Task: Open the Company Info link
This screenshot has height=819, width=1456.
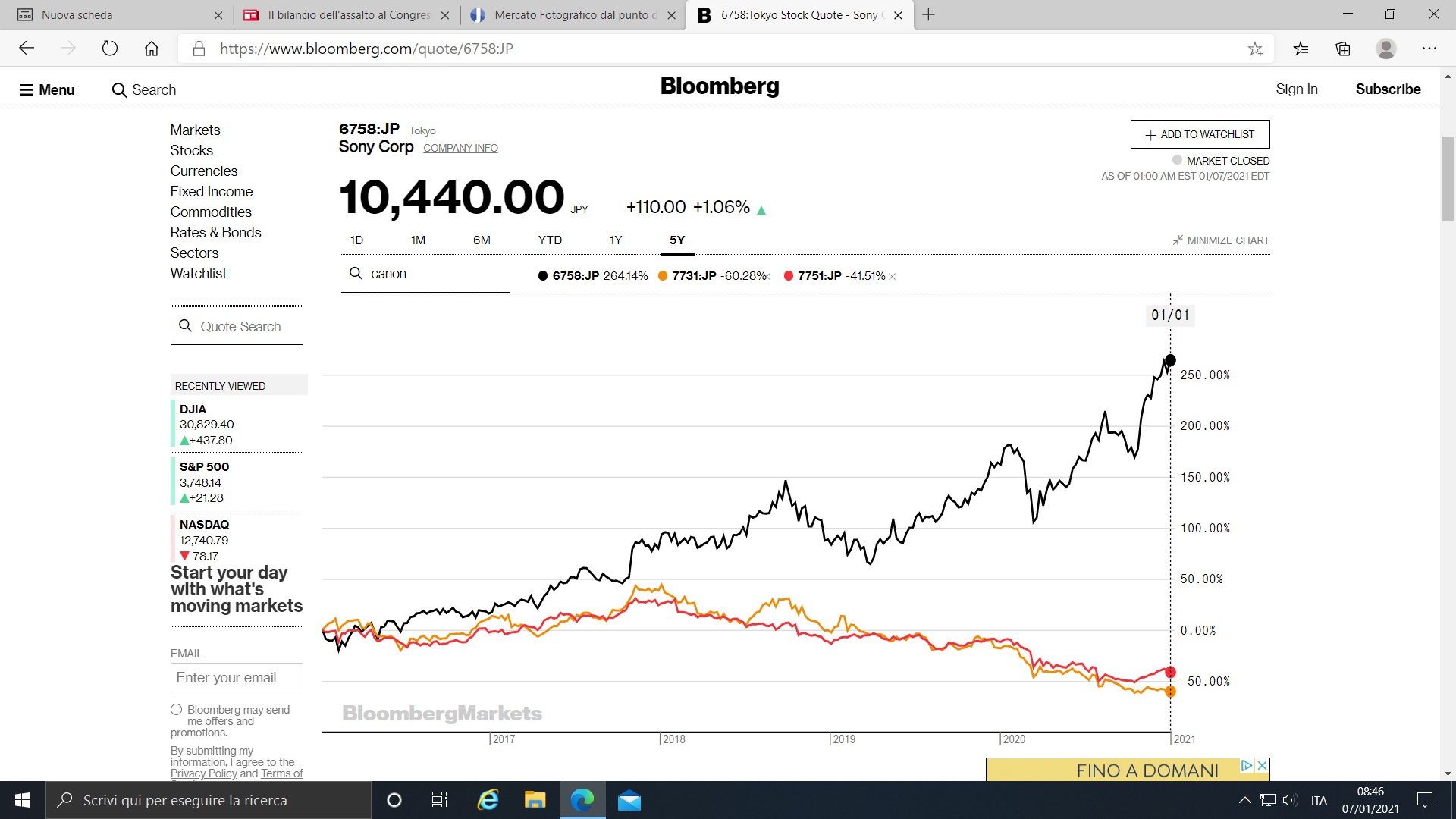Action: pos(460,148)
